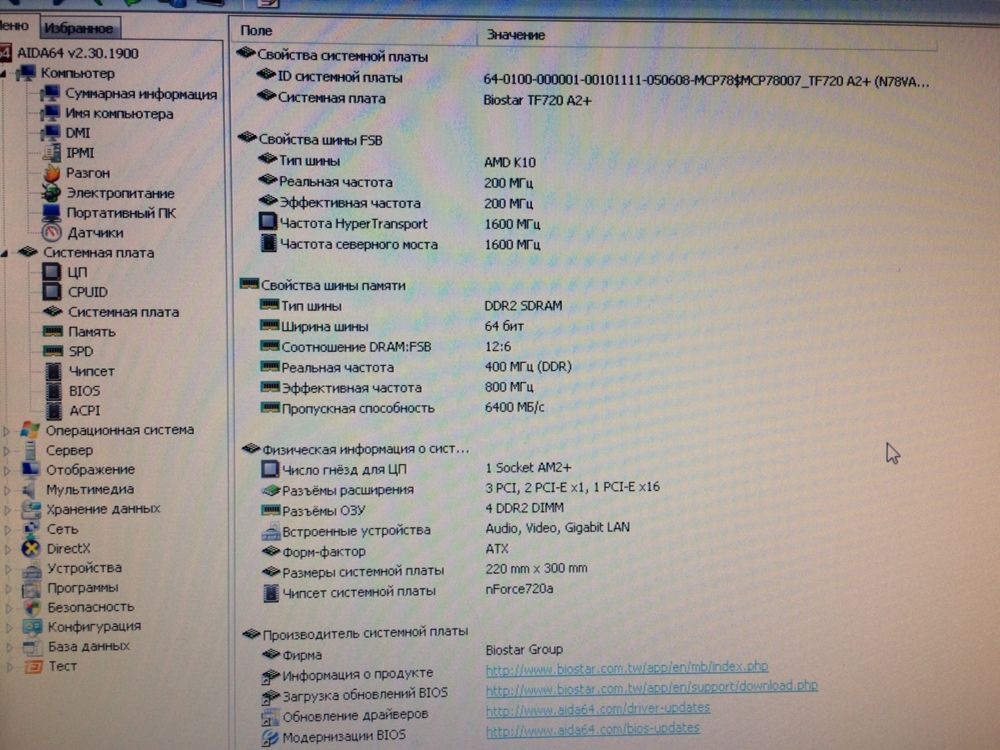
Task: Expand the DirectX branch
Action: pos(8,549)
